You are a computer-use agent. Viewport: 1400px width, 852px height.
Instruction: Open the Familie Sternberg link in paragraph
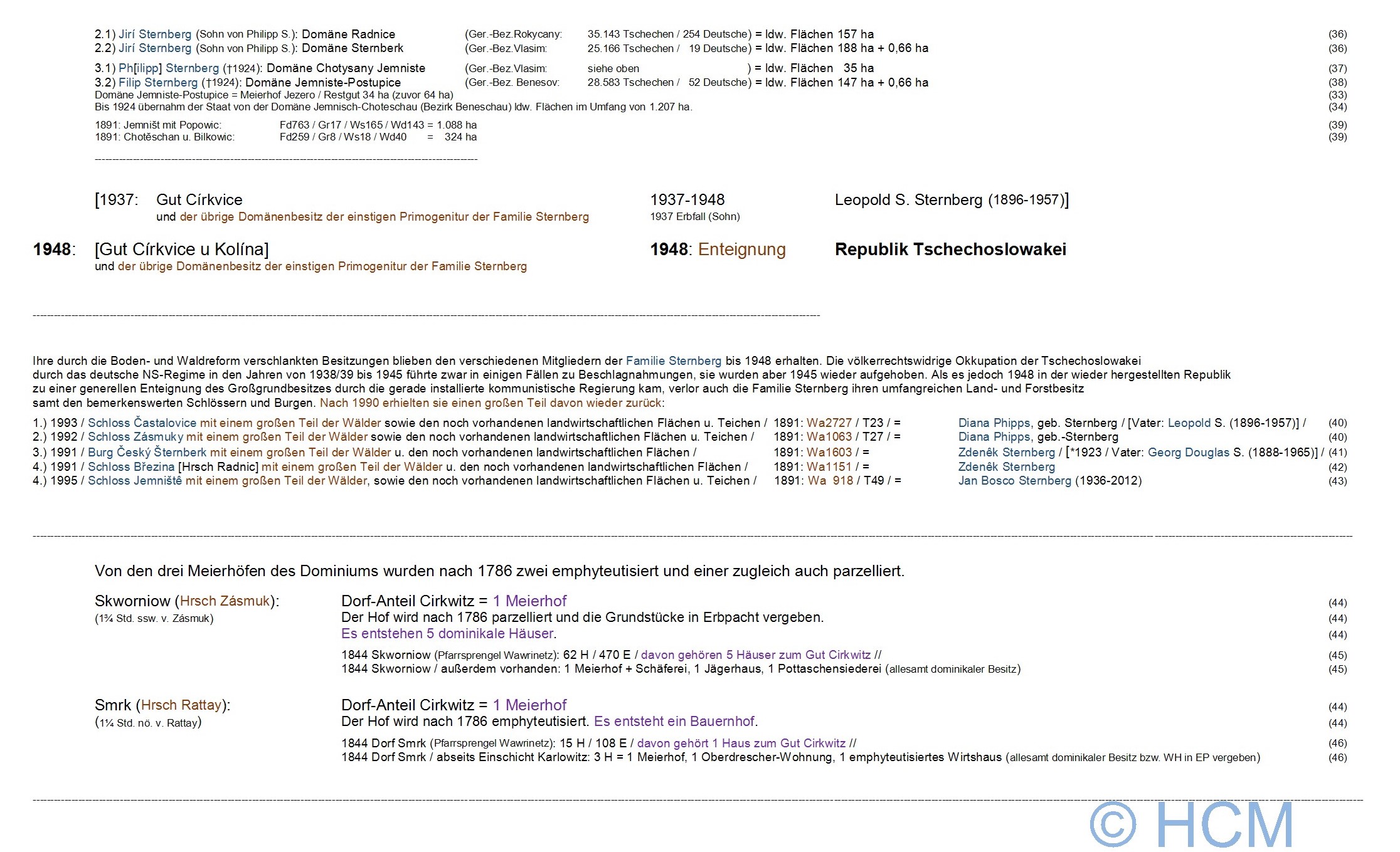coord(673,361)
